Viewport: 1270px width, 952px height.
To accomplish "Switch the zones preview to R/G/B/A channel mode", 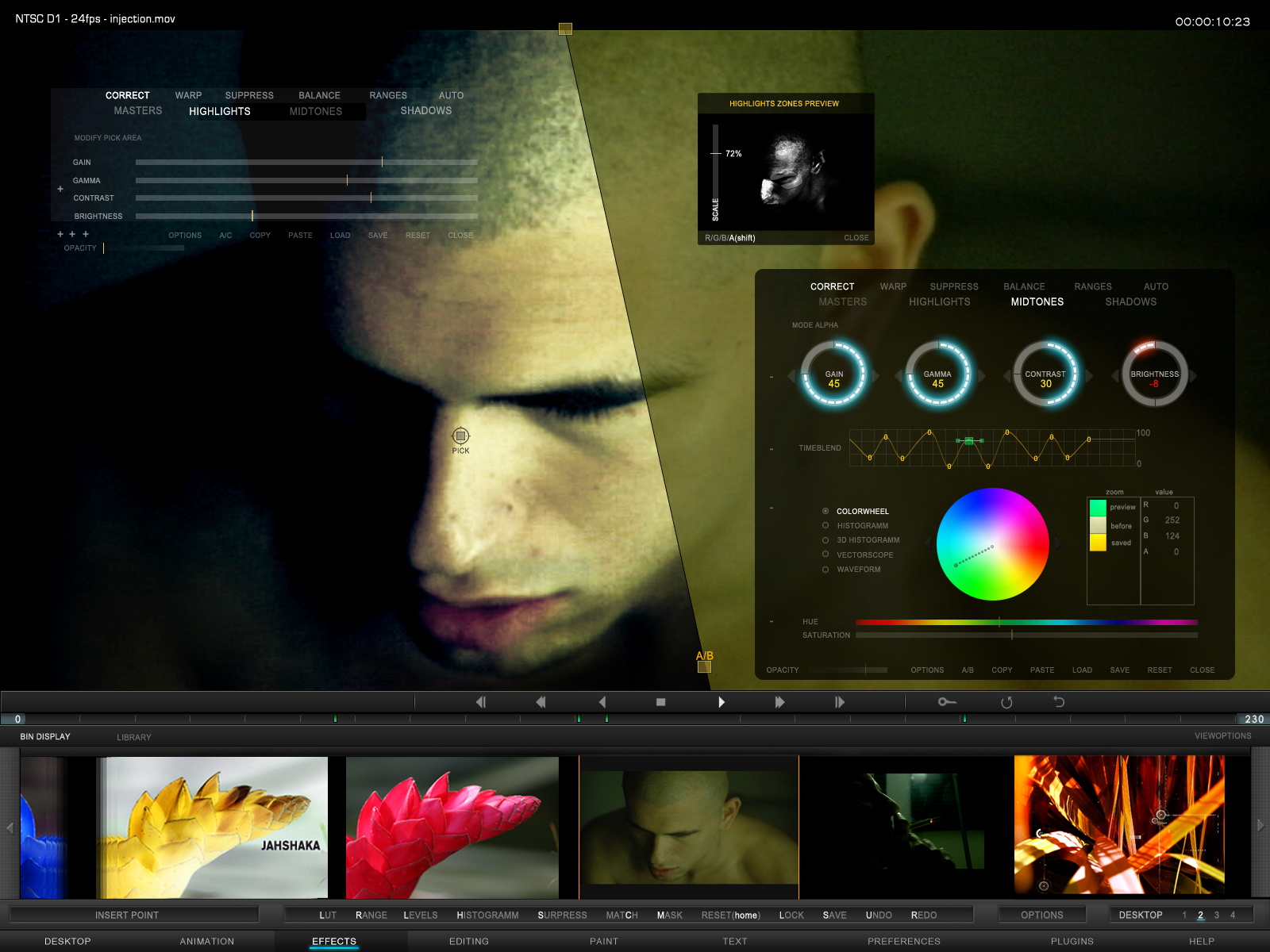I will tap(729, 238).
